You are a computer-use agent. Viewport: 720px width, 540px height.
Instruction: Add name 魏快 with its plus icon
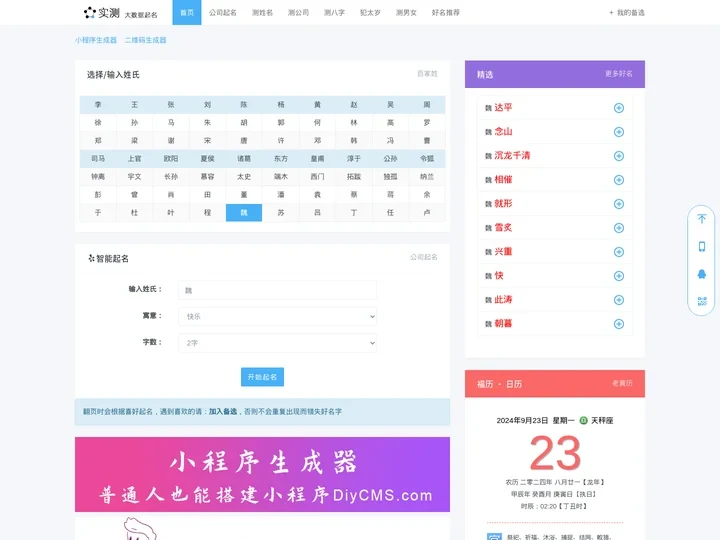(619, 276)
